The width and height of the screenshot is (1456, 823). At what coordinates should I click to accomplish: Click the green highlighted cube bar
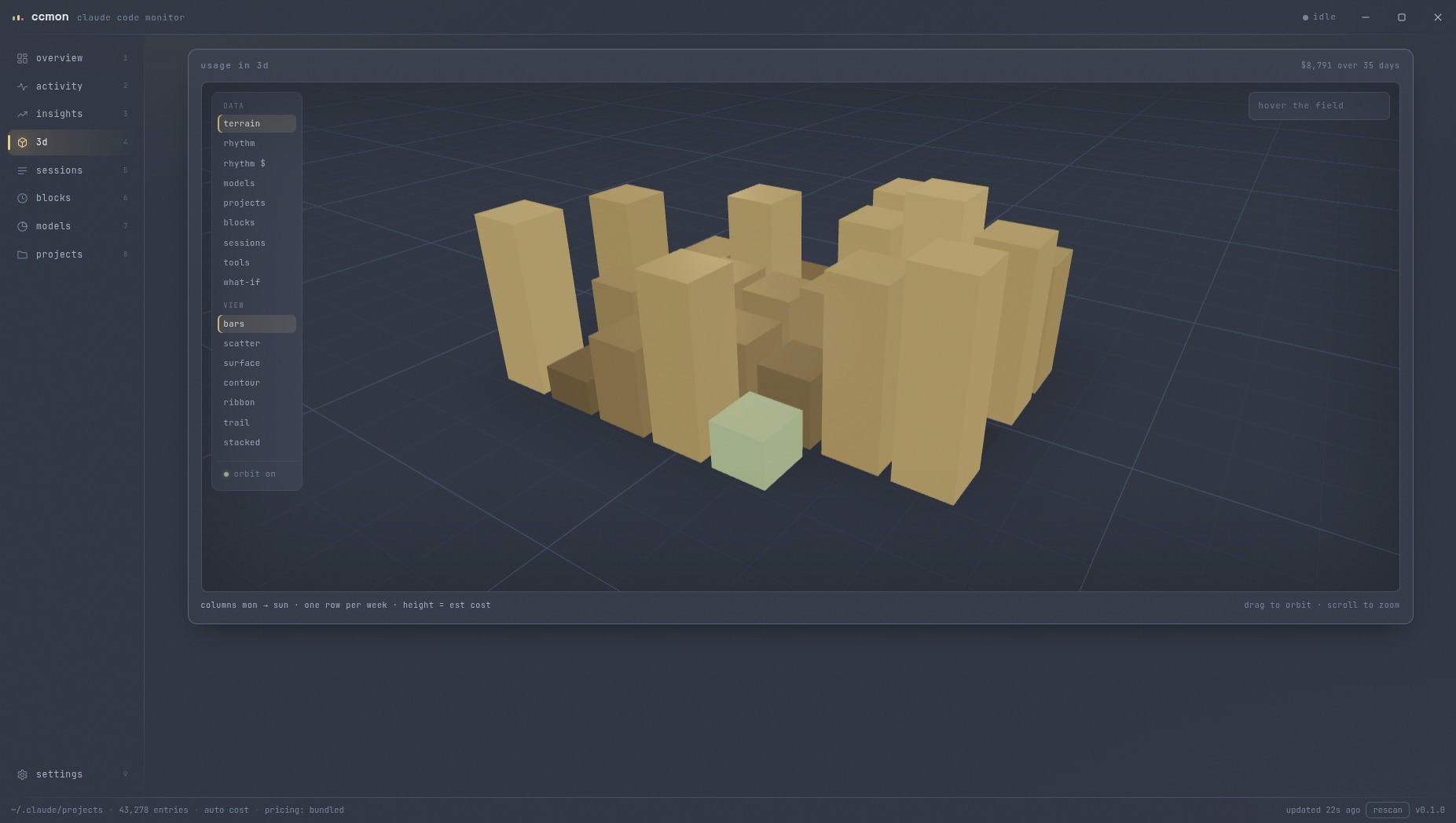tap(756, 441)
